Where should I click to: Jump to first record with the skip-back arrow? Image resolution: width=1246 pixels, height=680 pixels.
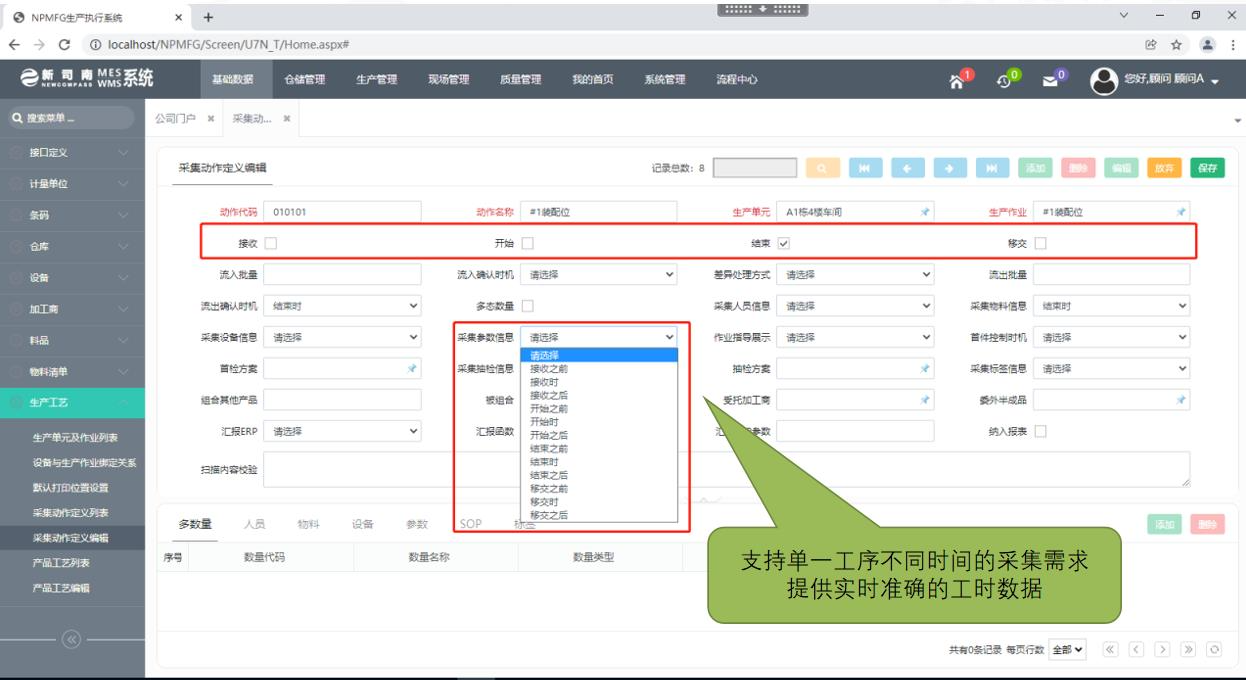coord(865,168)
